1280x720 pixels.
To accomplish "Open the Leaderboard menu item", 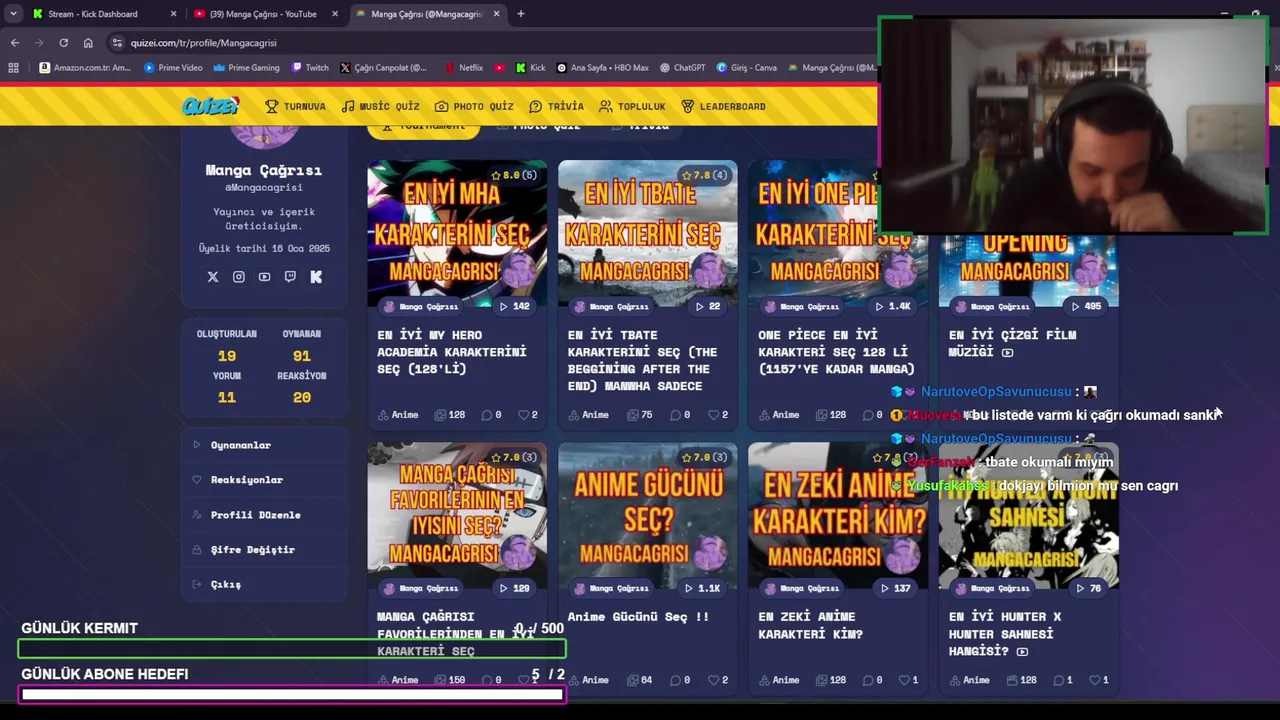I will (723, 106).
